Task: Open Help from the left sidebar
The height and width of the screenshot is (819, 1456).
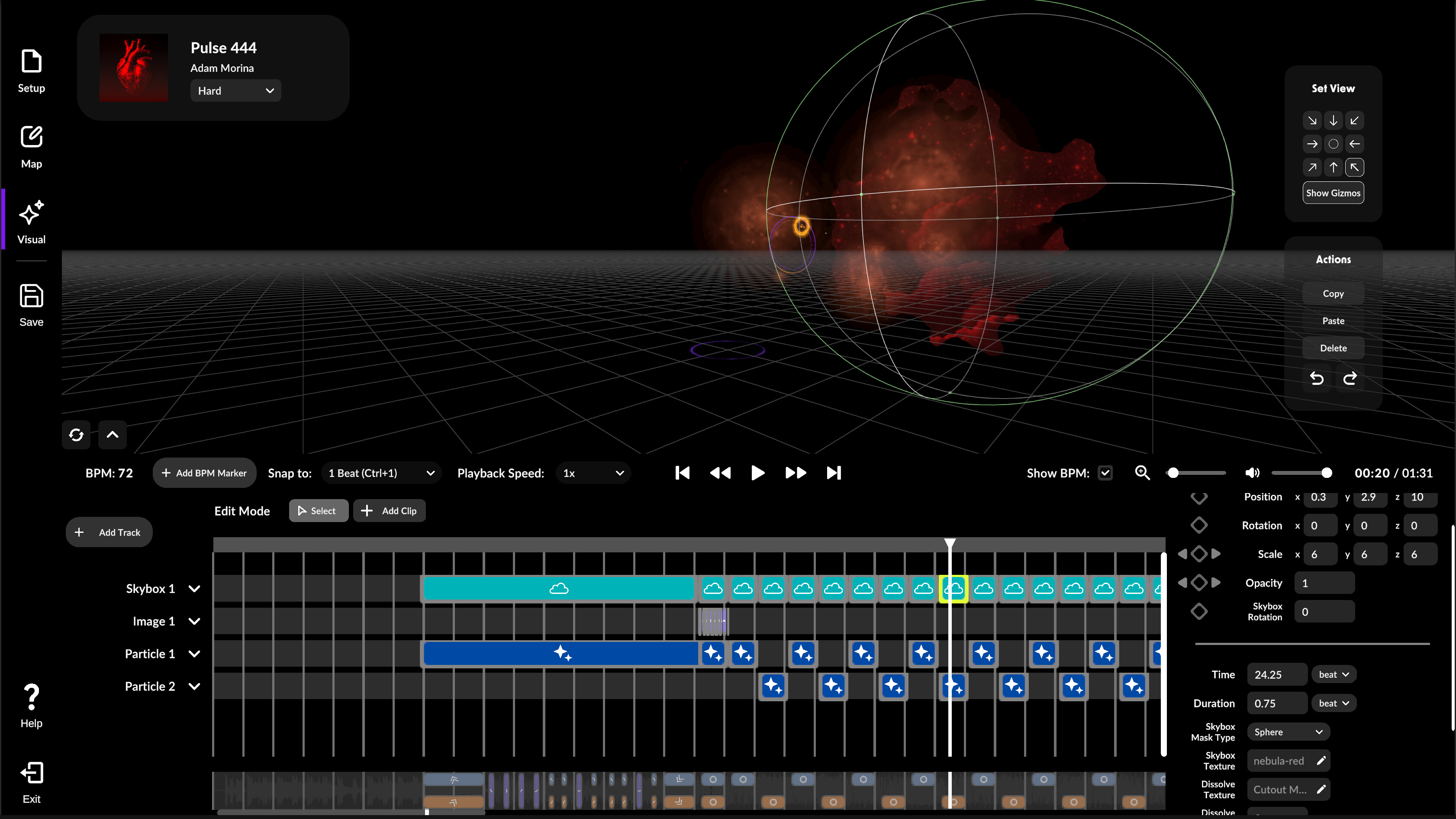Action: point(31,696)
